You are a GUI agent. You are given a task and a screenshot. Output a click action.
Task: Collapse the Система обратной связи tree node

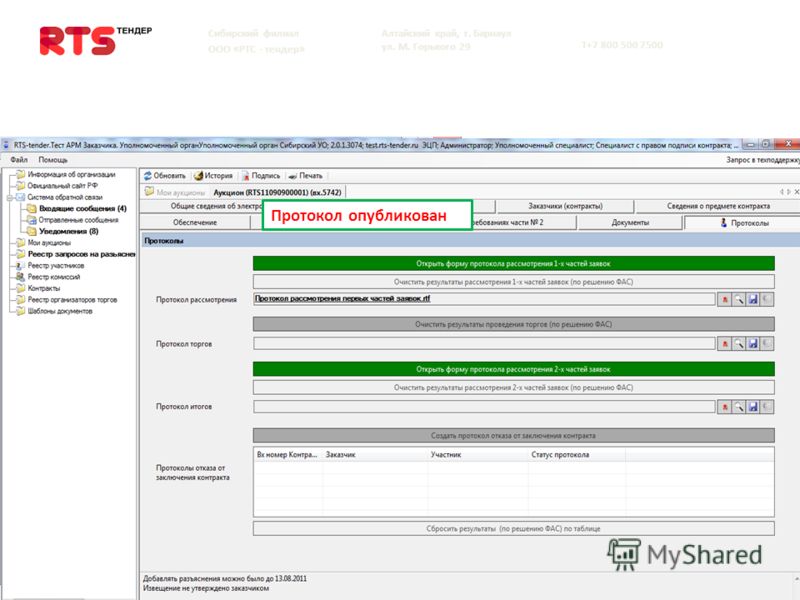pyautogui.click(x=10, y=197)
